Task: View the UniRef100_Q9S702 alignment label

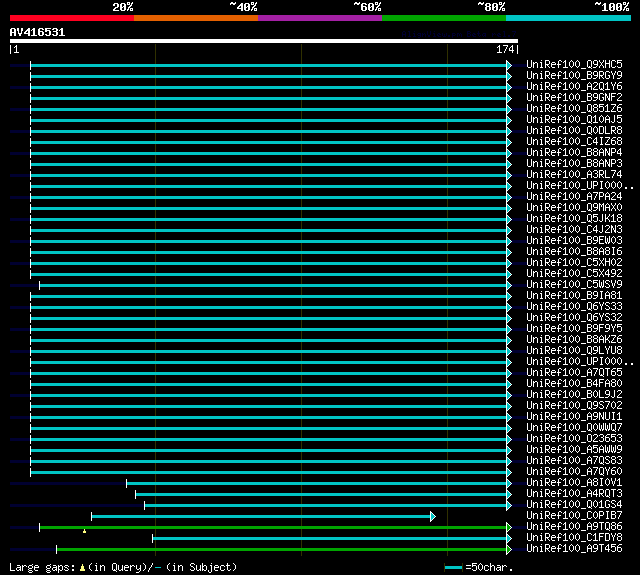Action: 574,406
